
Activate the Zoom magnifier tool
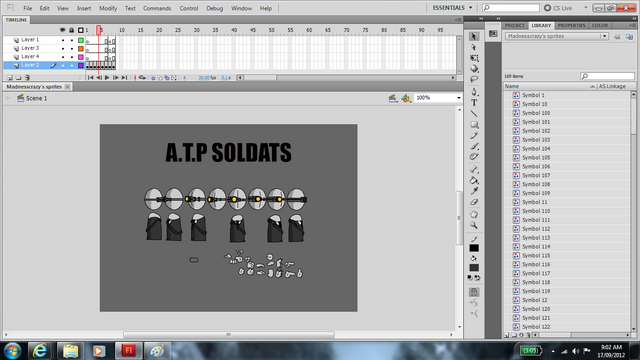474,225
